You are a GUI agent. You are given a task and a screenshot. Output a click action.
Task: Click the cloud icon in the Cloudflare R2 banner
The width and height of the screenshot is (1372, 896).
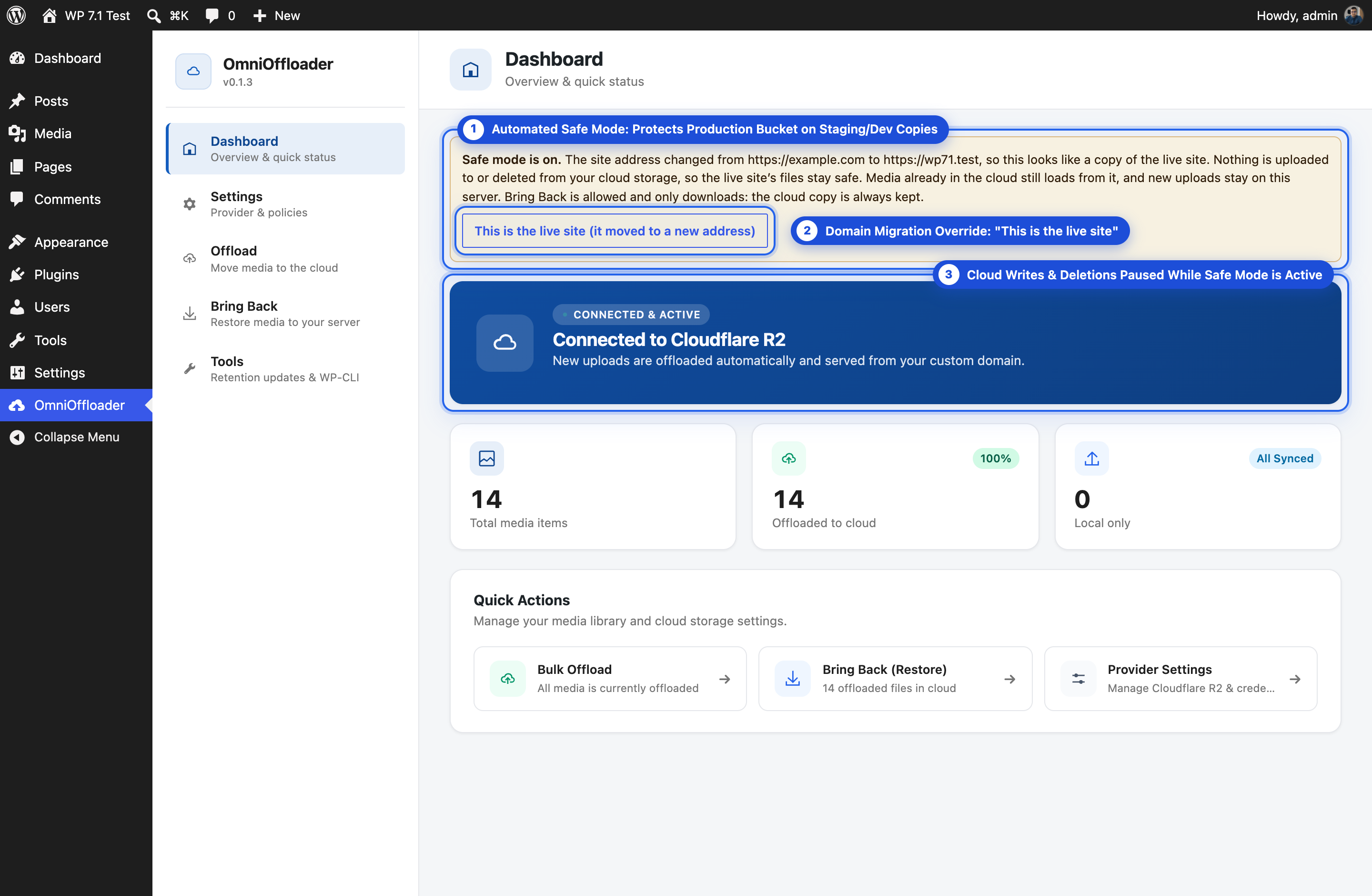[x=504, y=343]
